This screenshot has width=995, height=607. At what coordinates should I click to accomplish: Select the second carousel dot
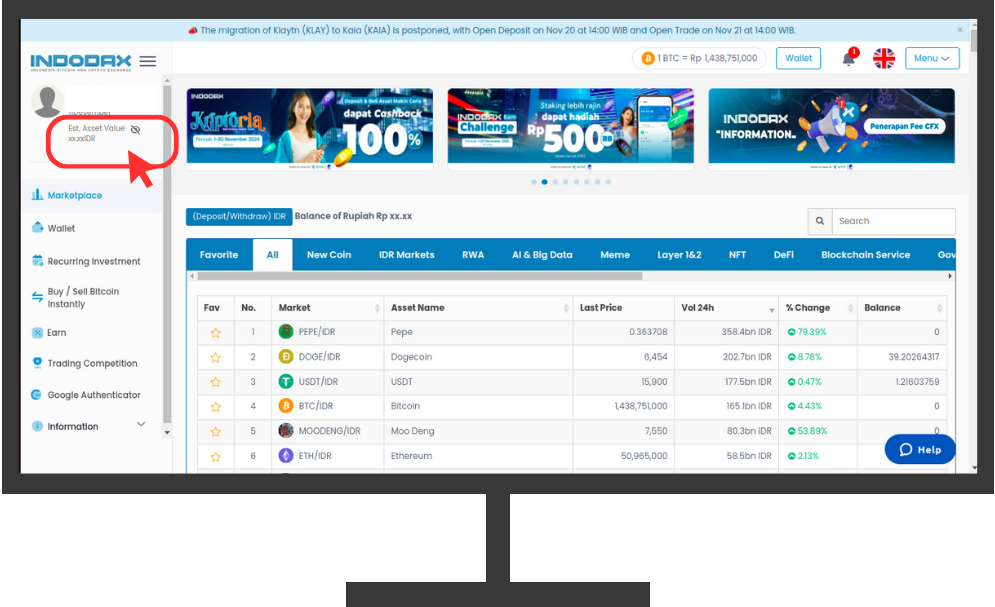tap(544, 182)
